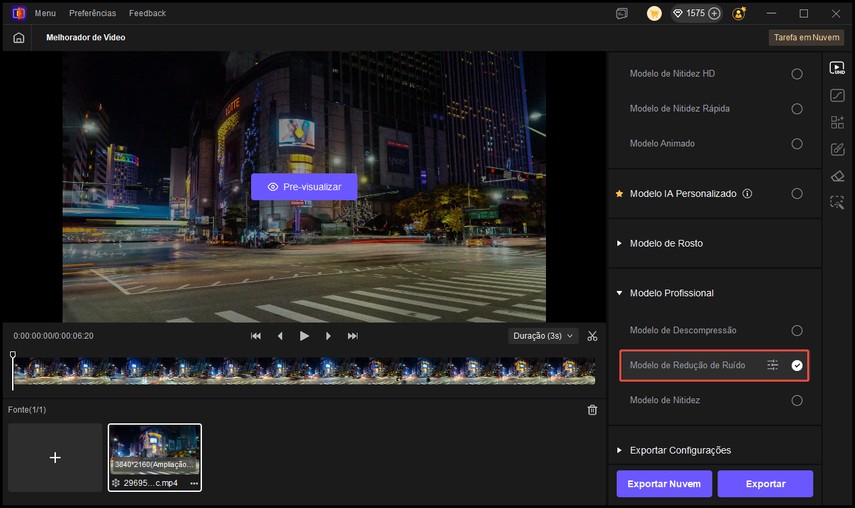
Task: Select Modelo de Nitidez HD radio button
Action: 797,74
